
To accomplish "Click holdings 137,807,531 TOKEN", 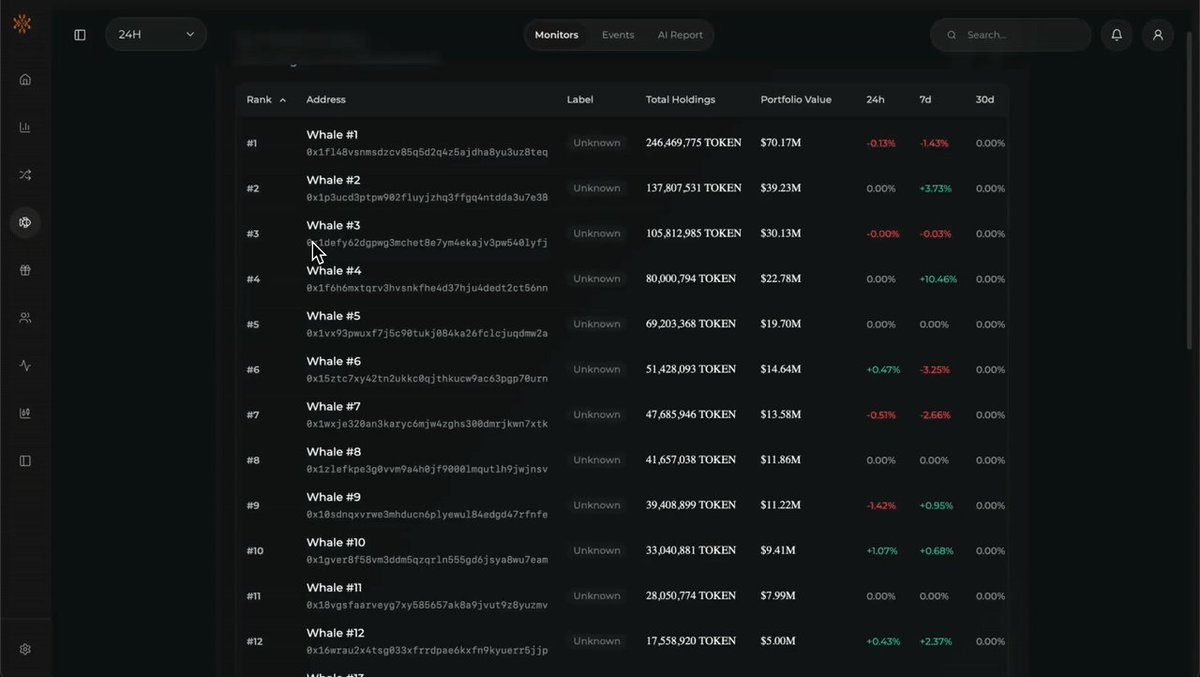I will [x=694, y=188].
